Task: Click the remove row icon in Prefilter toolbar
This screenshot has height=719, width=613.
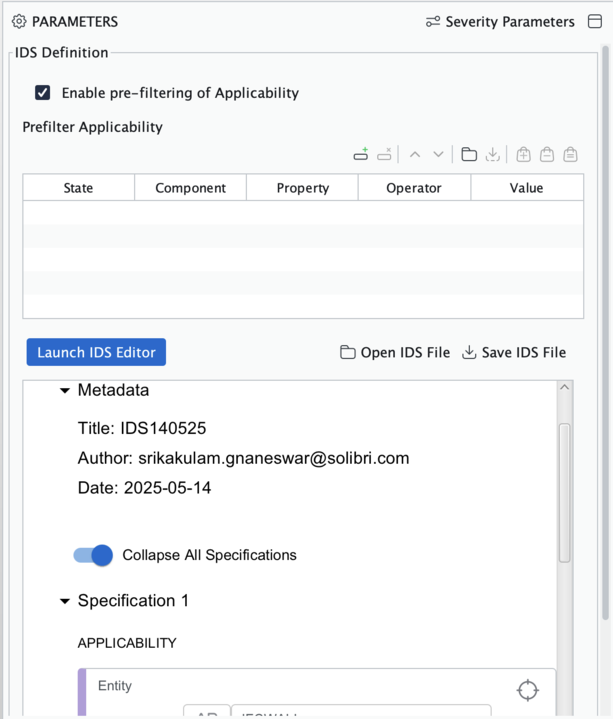Action: click(384, 155)
